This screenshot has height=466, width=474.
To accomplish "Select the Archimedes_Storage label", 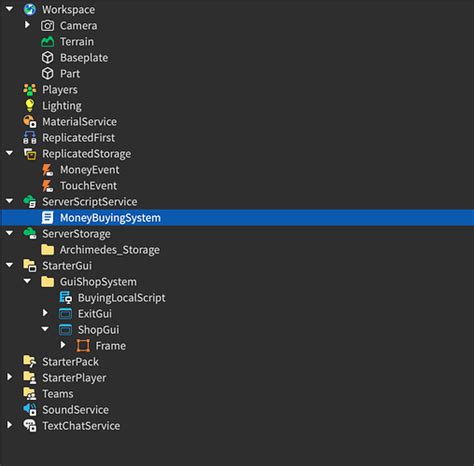I will pyautogui.click(x=110, y=250).
